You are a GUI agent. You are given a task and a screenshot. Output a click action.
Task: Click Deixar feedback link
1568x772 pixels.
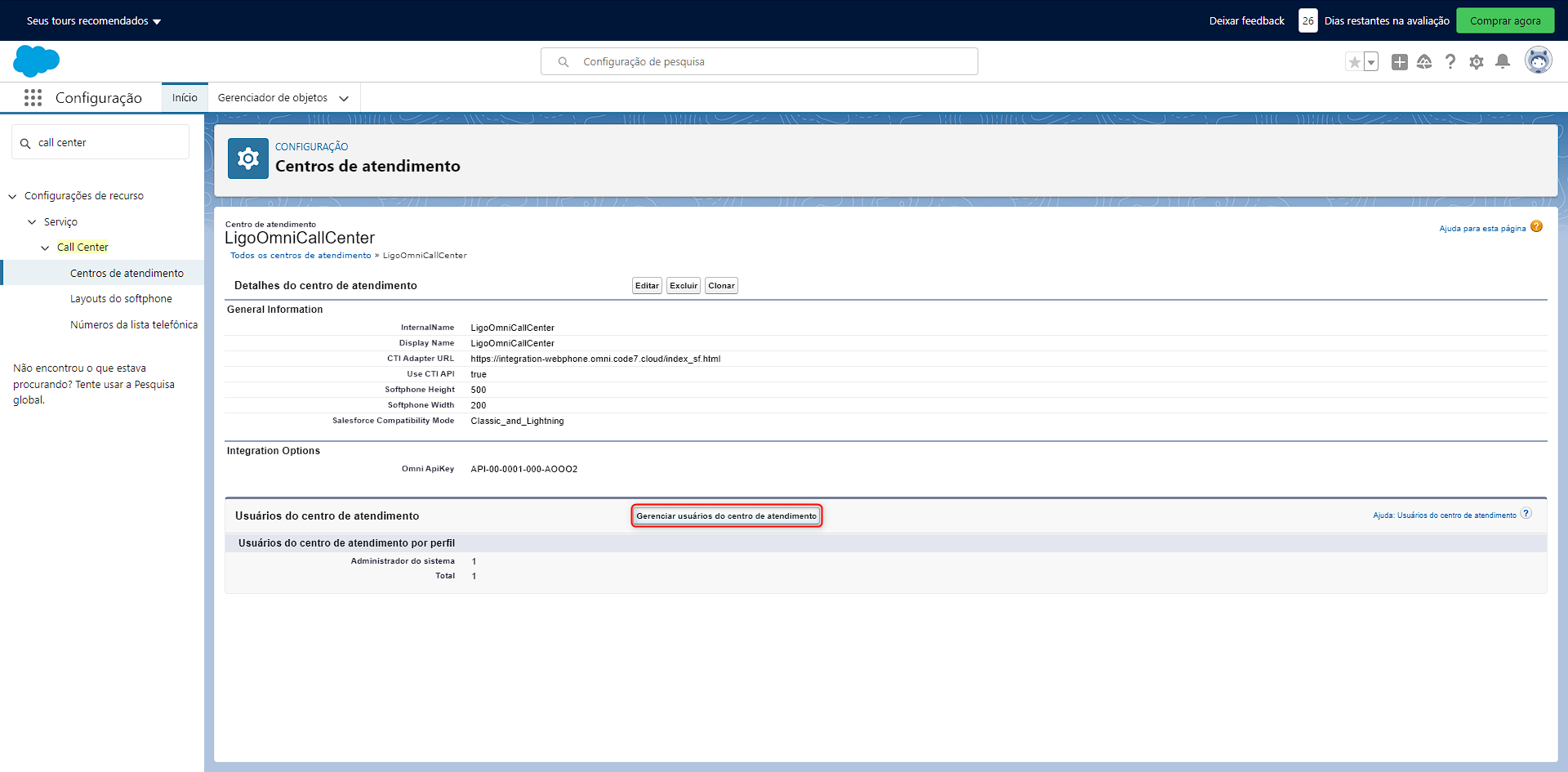(x=1247, y=21)
